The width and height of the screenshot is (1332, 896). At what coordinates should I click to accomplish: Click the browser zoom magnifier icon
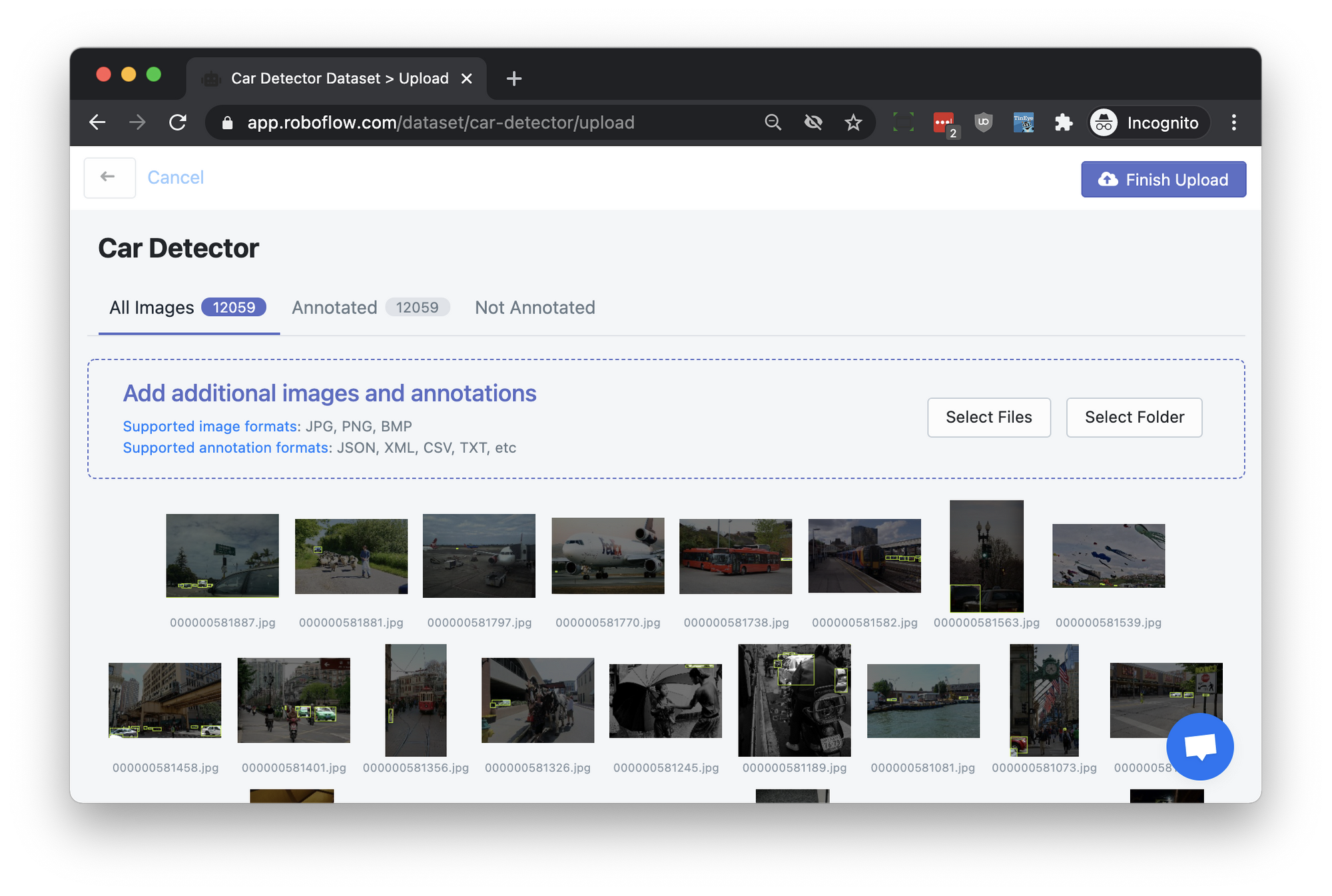773,122
